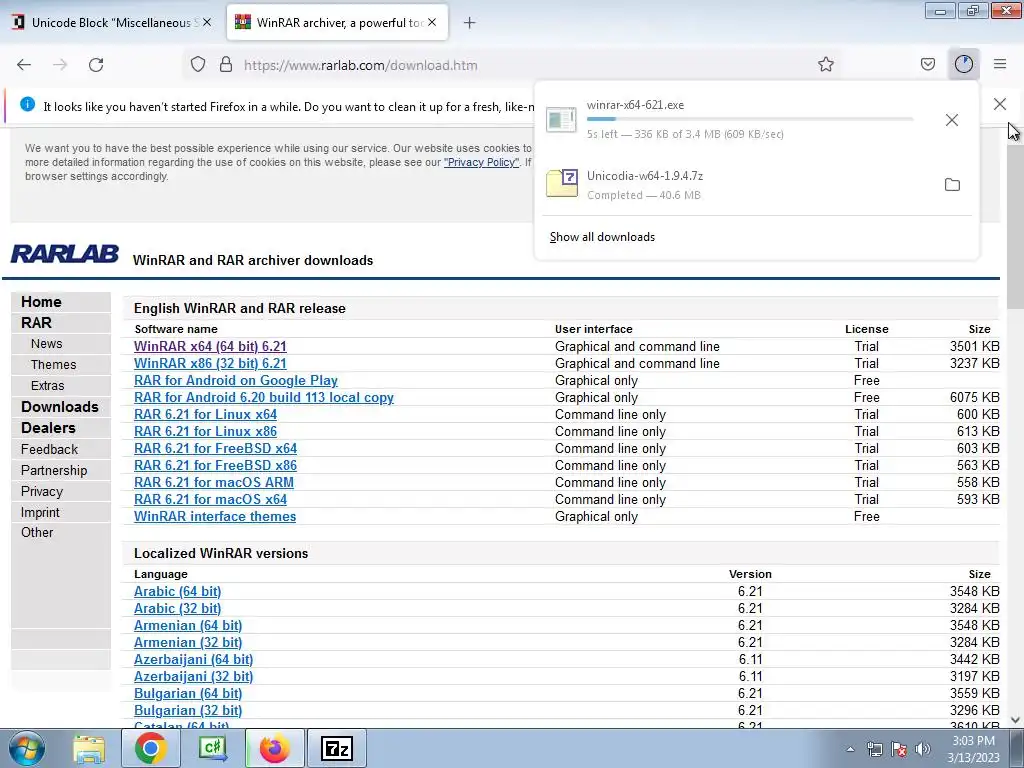Open the network tray icon
This screenshot has width=1024, height=768.
874,750
